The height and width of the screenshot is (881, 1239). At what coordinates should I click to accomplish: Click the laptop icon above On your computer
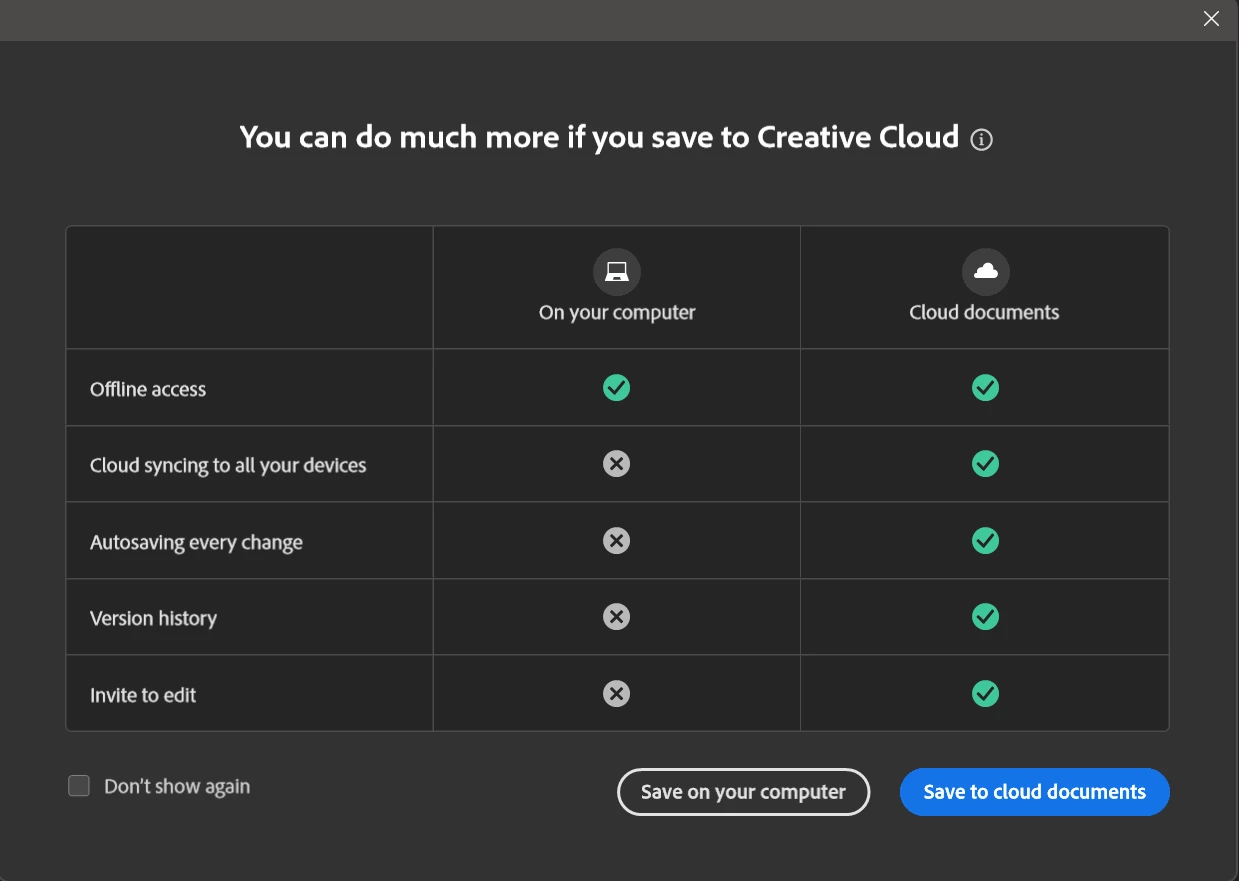[x=617, y=271]
